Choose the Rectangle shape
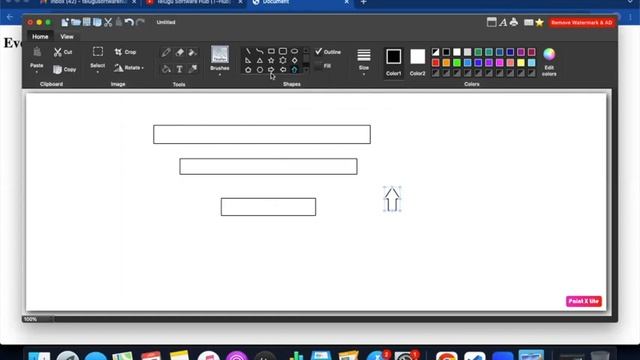Screen dimensions: 640x360 click(271, 51)
